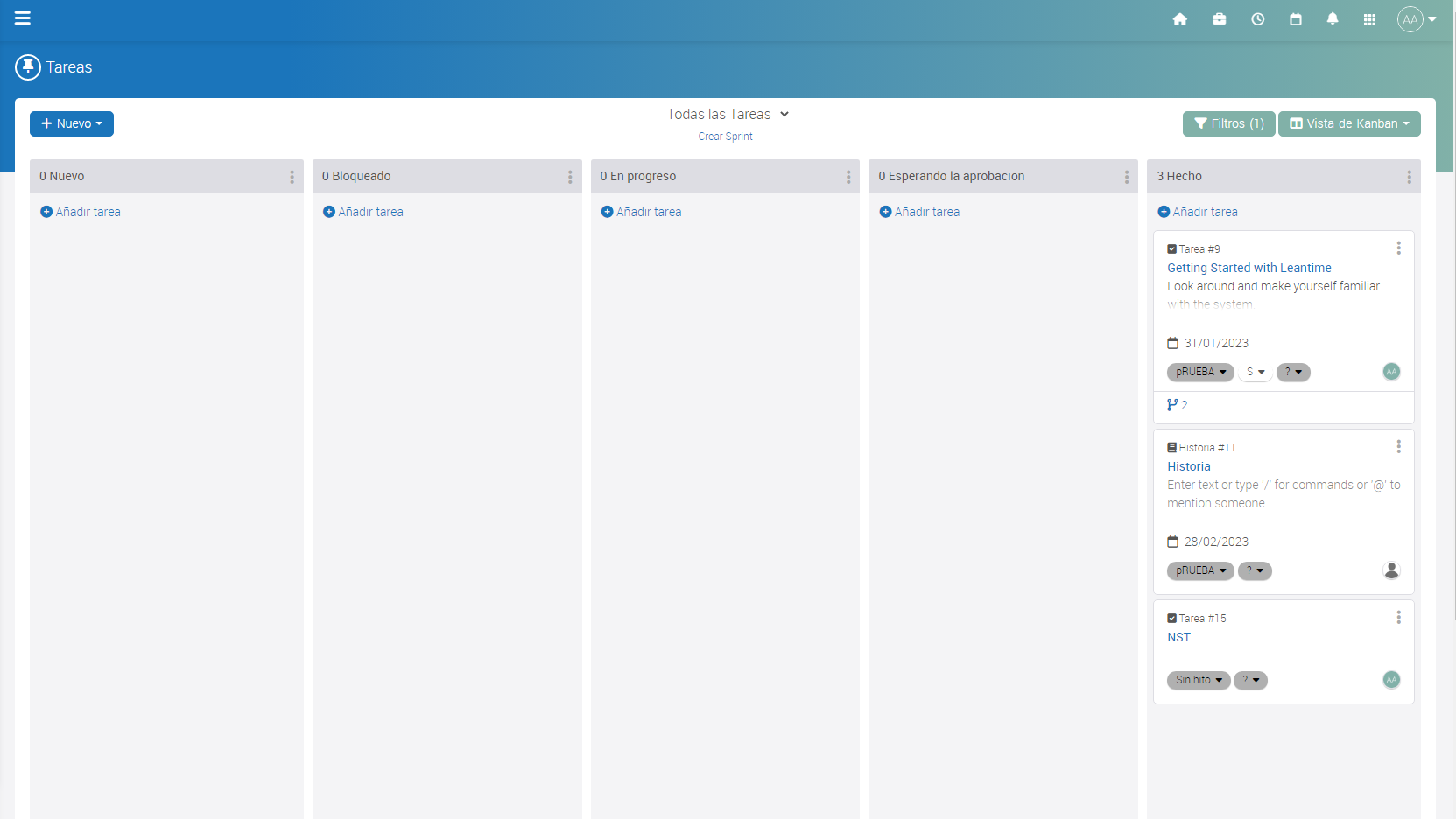Open the projects briefcase icon
This screenshot has width=1456, height=819.
[1219, 18]
